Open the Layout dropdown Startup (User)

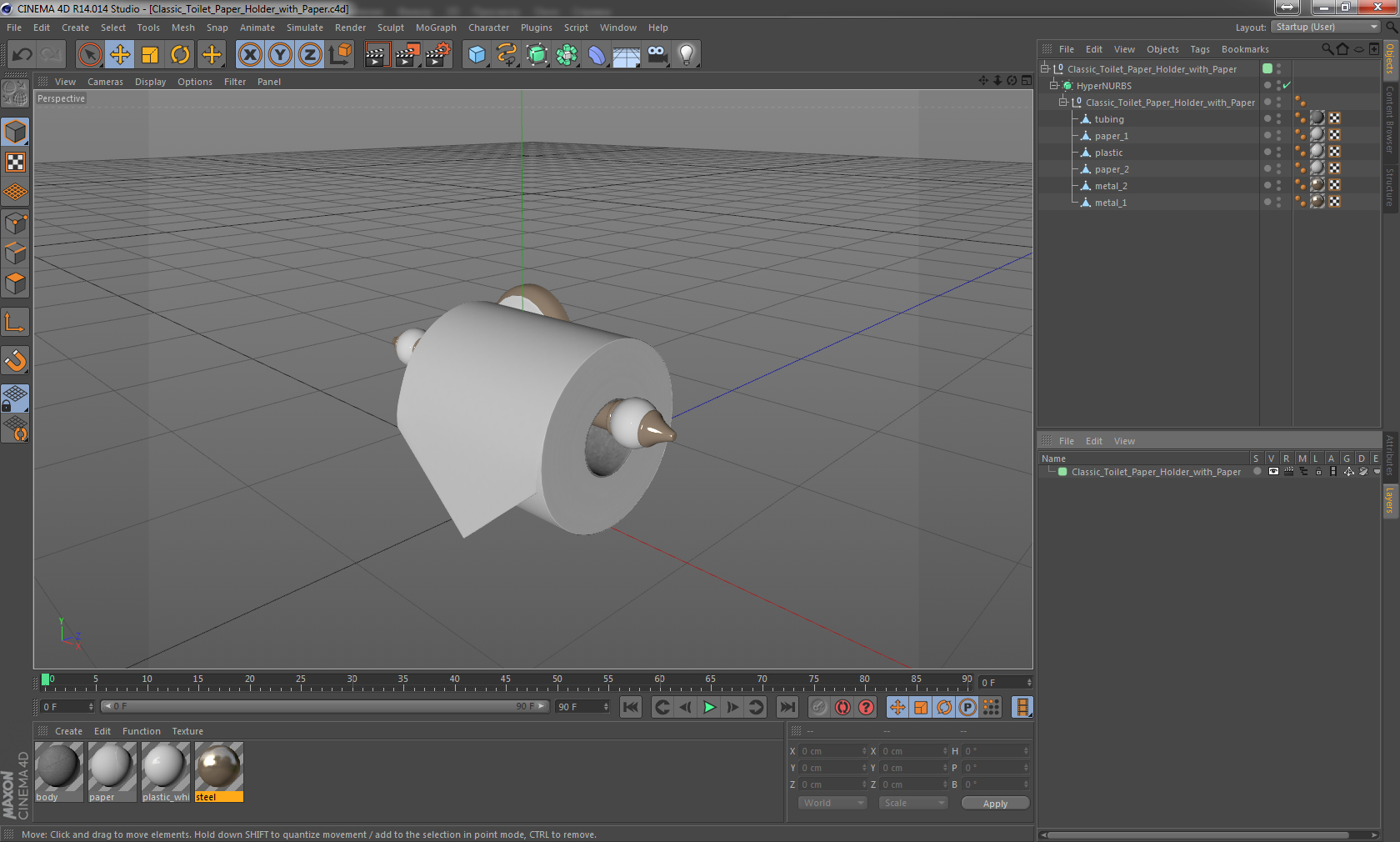(x=1326, y=27)
